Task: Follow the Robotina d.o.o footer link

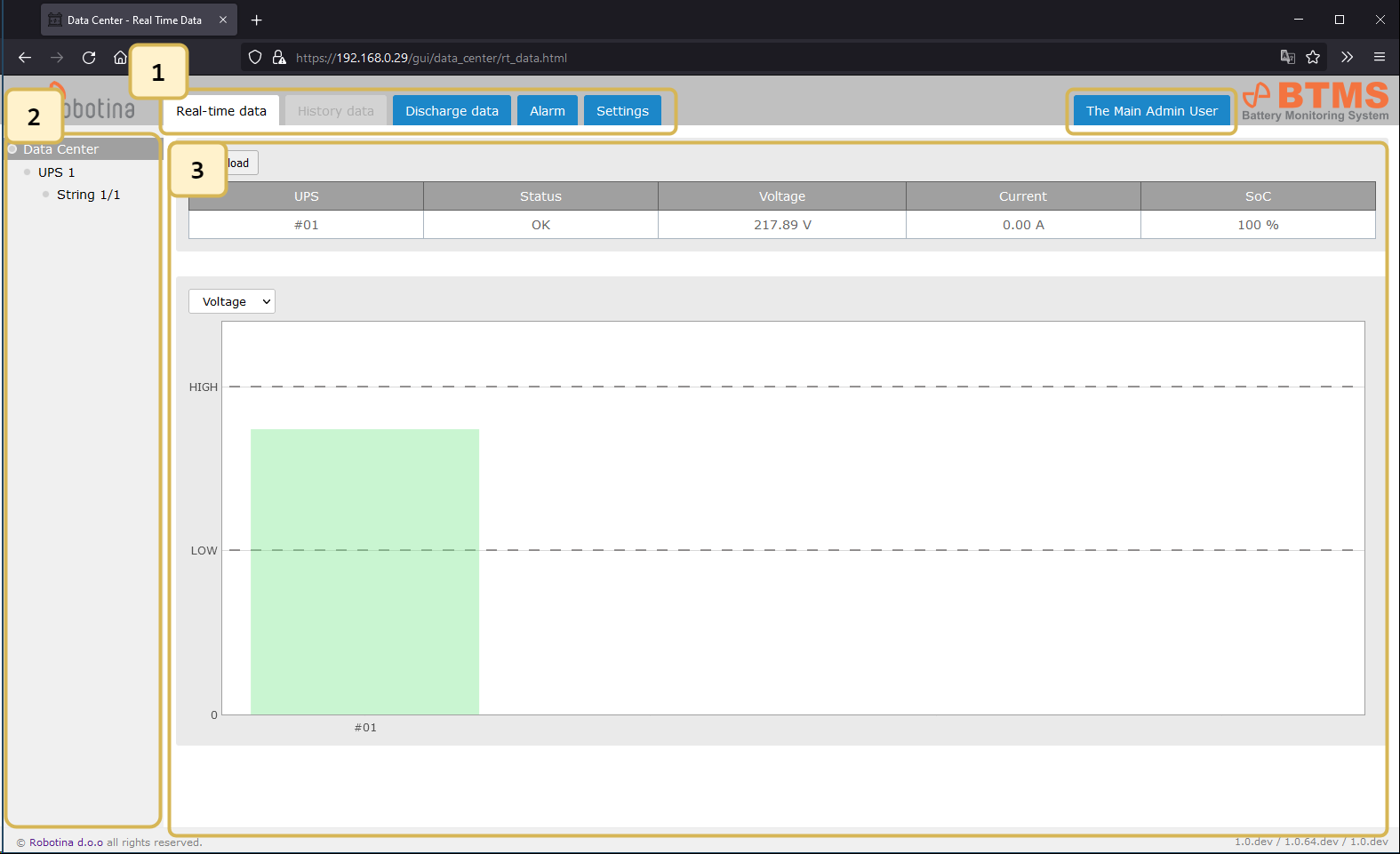Action: tap(66, 842)
